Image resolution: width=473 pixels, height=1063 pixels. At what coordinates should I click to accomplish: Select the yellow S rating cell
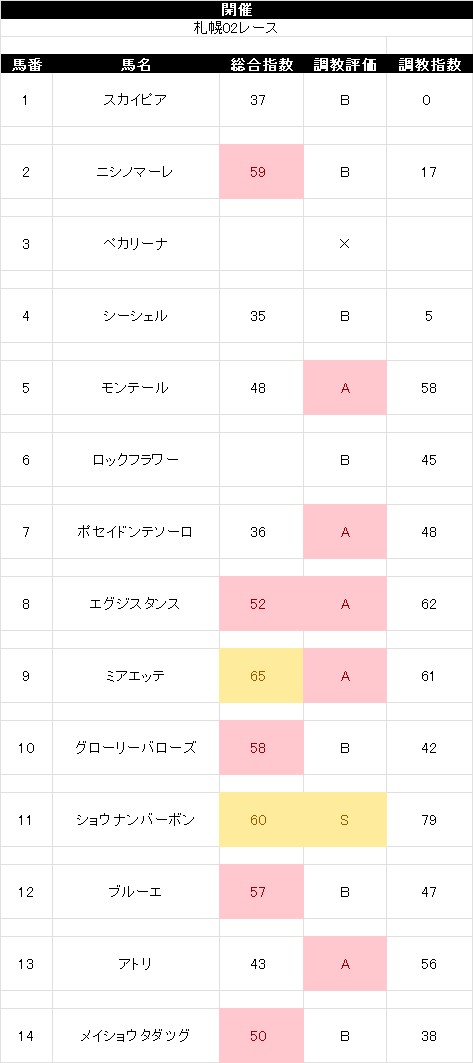coord(345,820)
